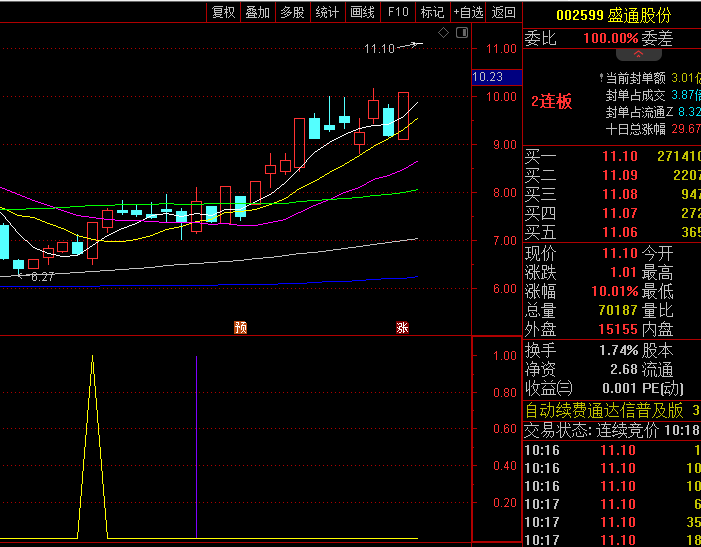Add stock via +自选 button
Image resolution: width=701 pixels, height=547 pixels.
(469, 12)
